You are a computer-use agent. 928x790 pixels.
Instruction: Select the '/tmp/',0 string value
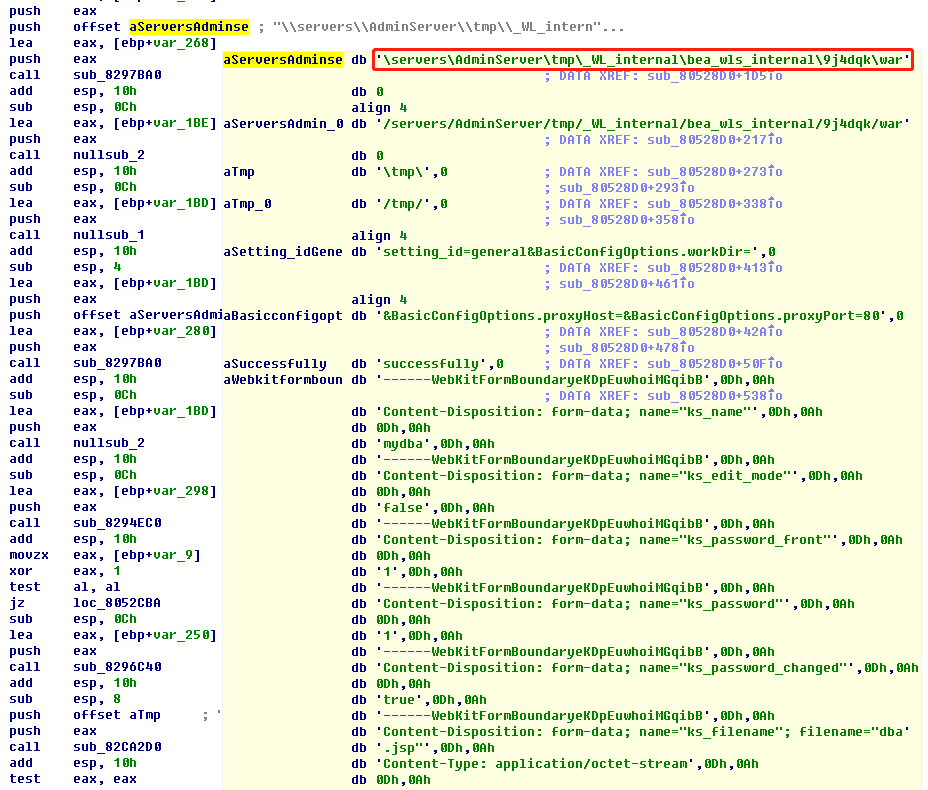(x=412, y=204)
